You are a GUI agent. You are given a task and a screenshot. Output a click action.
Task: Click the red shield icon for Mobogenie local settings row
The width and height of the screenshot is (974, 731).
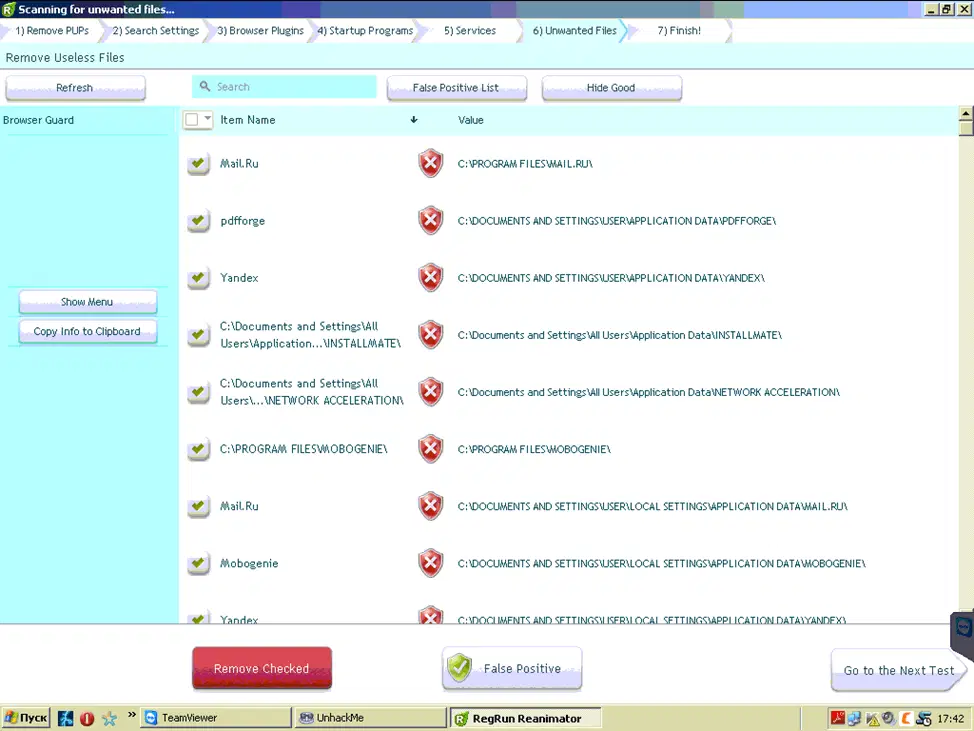(430, 563)
